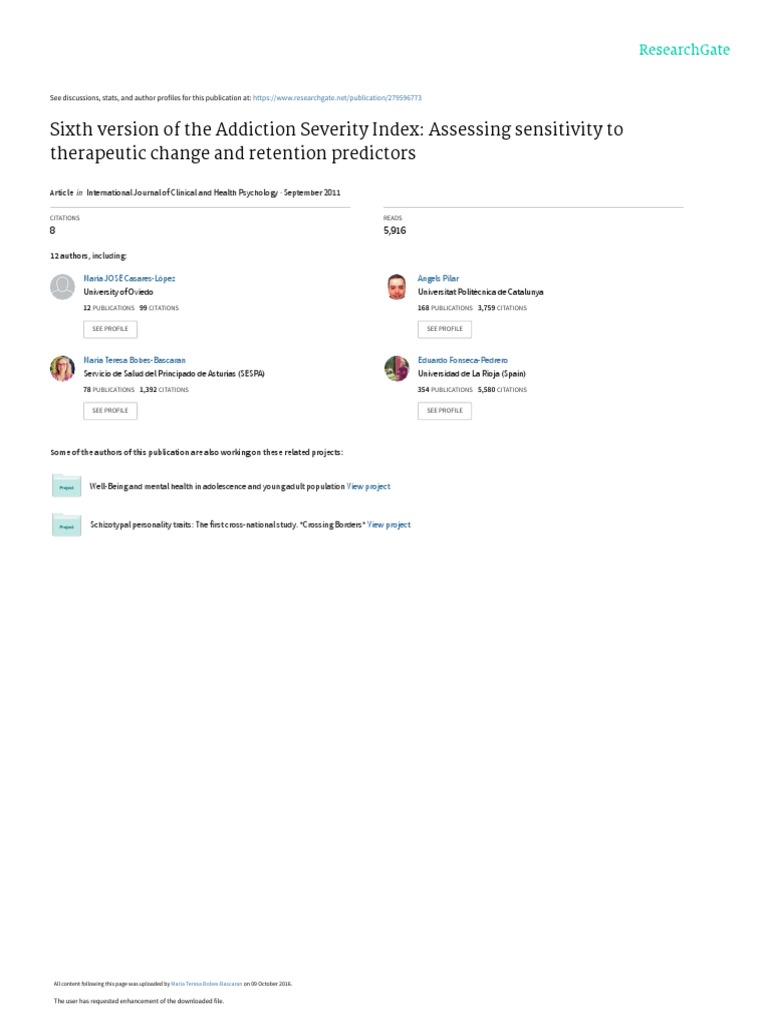Click See Profile under Angels Pilar
The height and width of the screenshot is (1024, 768).
coord(445,329)
